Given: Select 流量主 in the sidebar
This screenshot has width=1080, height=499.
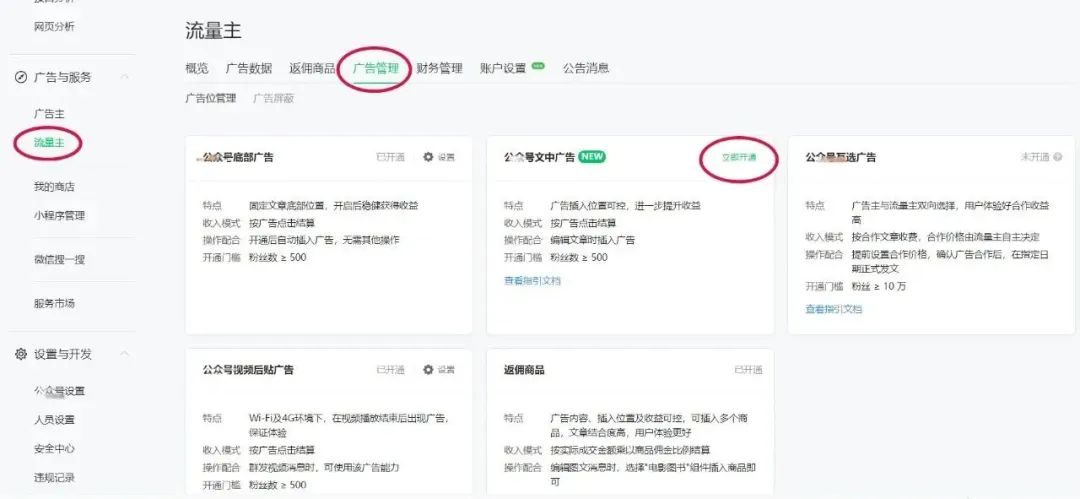Looking at the screenshot, I should point(49,143).
